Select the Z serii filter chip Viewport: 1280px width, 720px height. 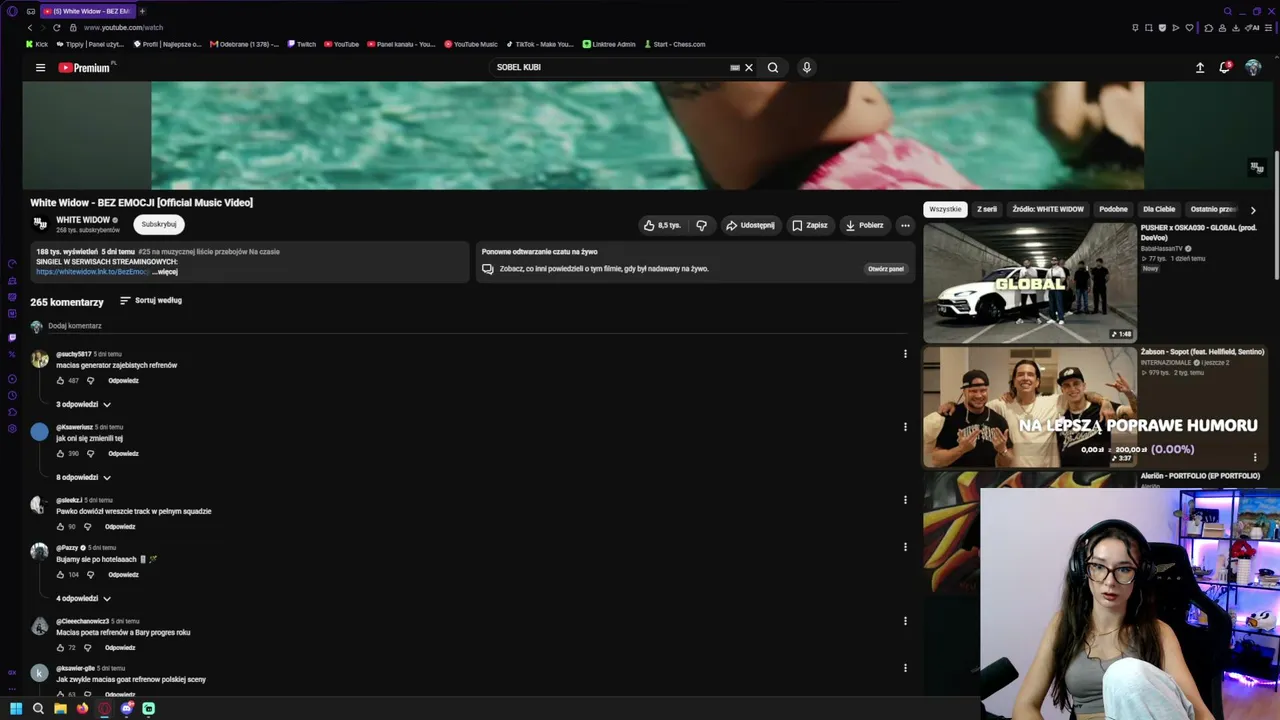[x=987, y=209]
